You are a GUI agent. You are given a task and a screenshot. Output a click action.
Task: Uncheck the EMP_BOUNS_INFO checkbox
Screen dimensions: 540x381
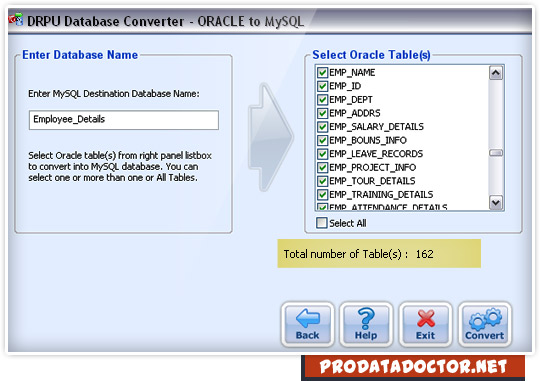coord(322,140)
